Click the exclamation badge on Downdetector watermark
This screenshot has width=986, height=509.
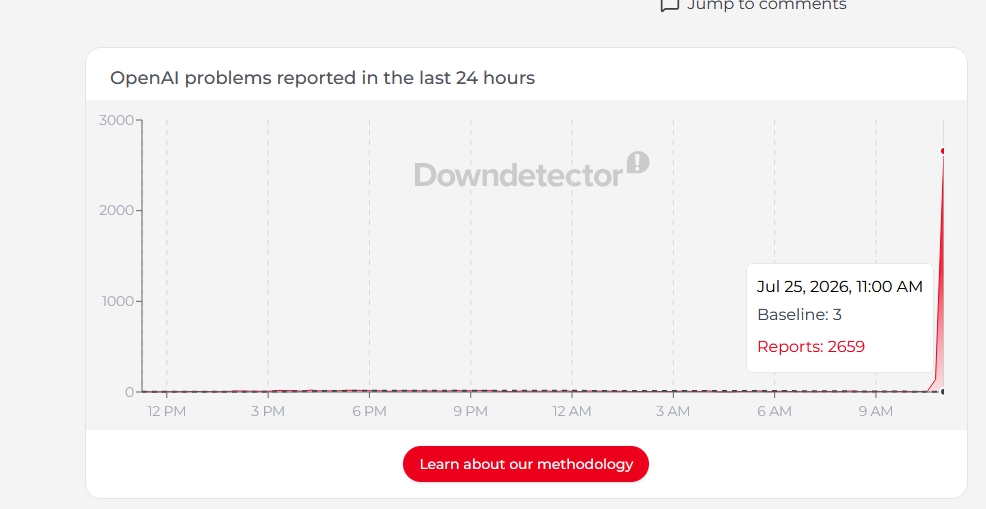638,162
